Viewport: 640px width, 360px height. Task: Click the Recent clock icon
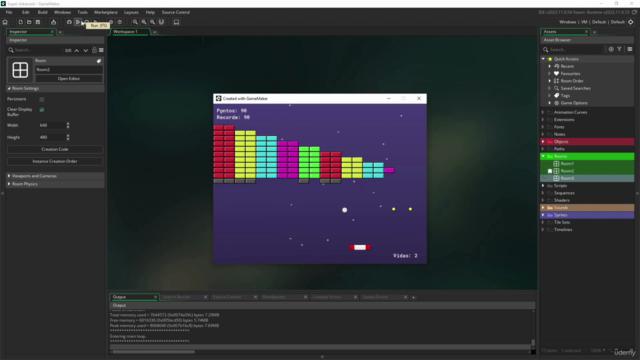556,66
